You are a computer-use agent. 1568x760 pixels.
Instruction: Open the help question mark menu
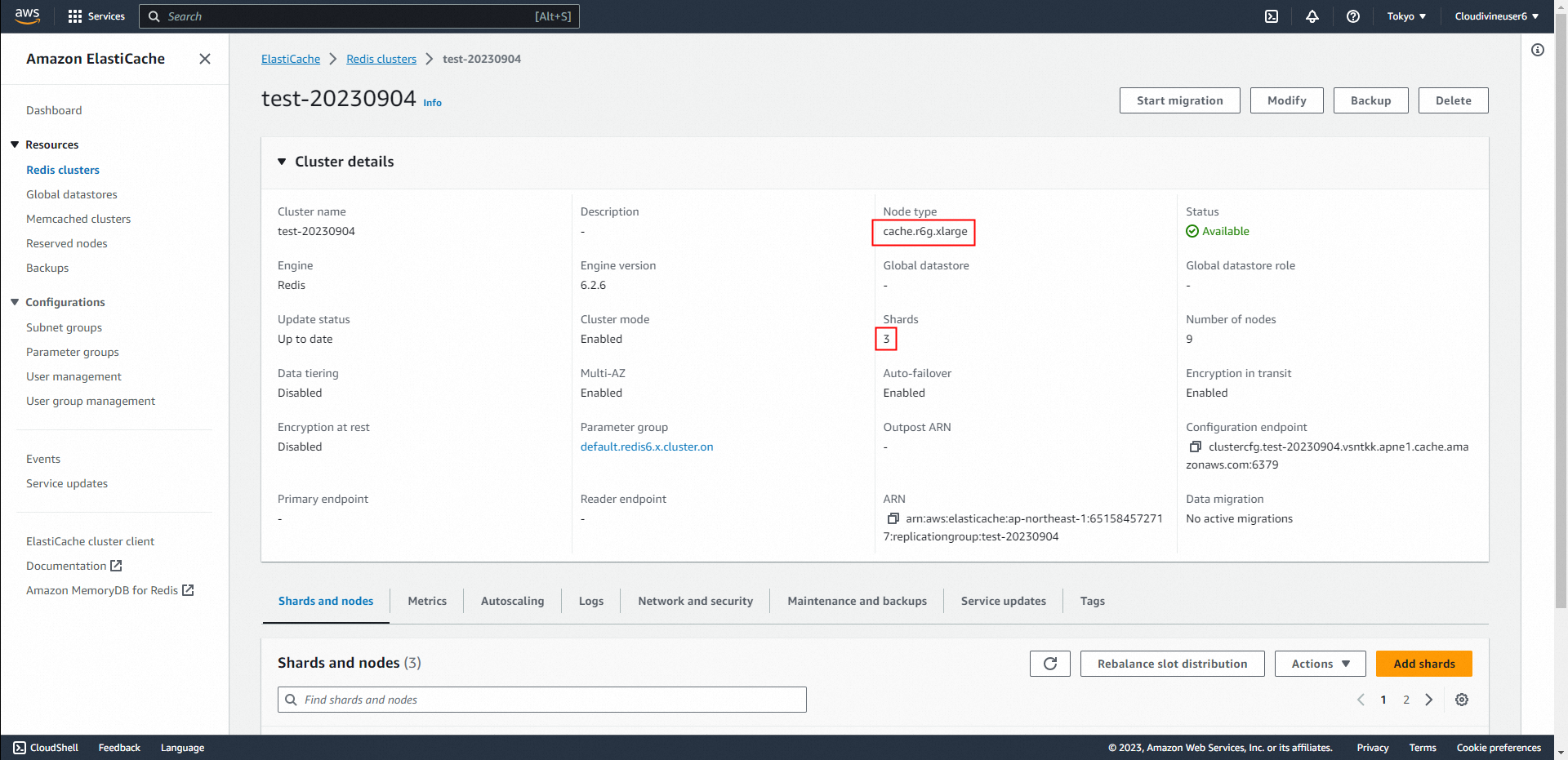click(x=1353, y=16)
